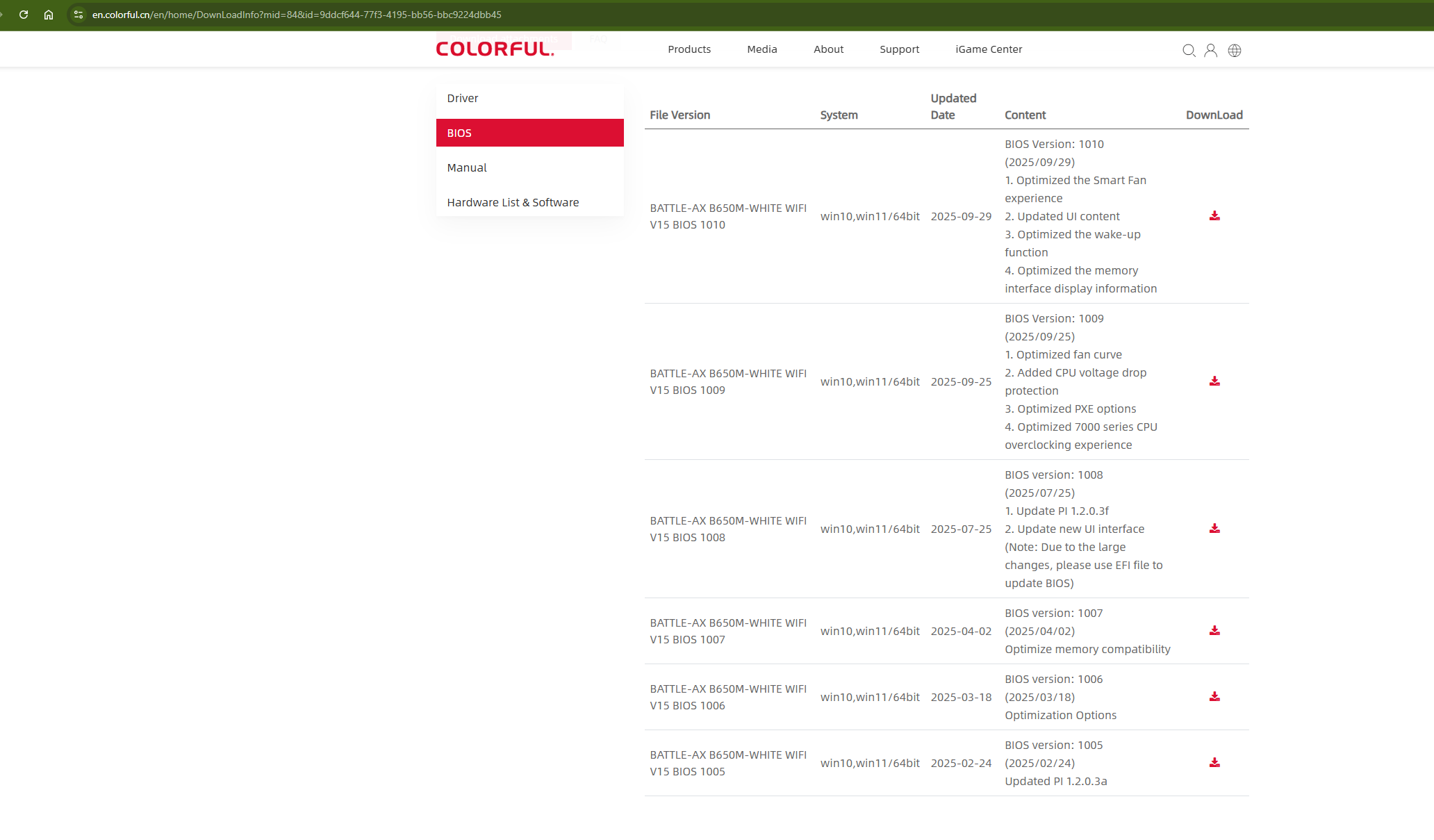Click "Optimize memory compatibility" note
The height and width of the screenshot is (840, 1434).
[1087, 650]
